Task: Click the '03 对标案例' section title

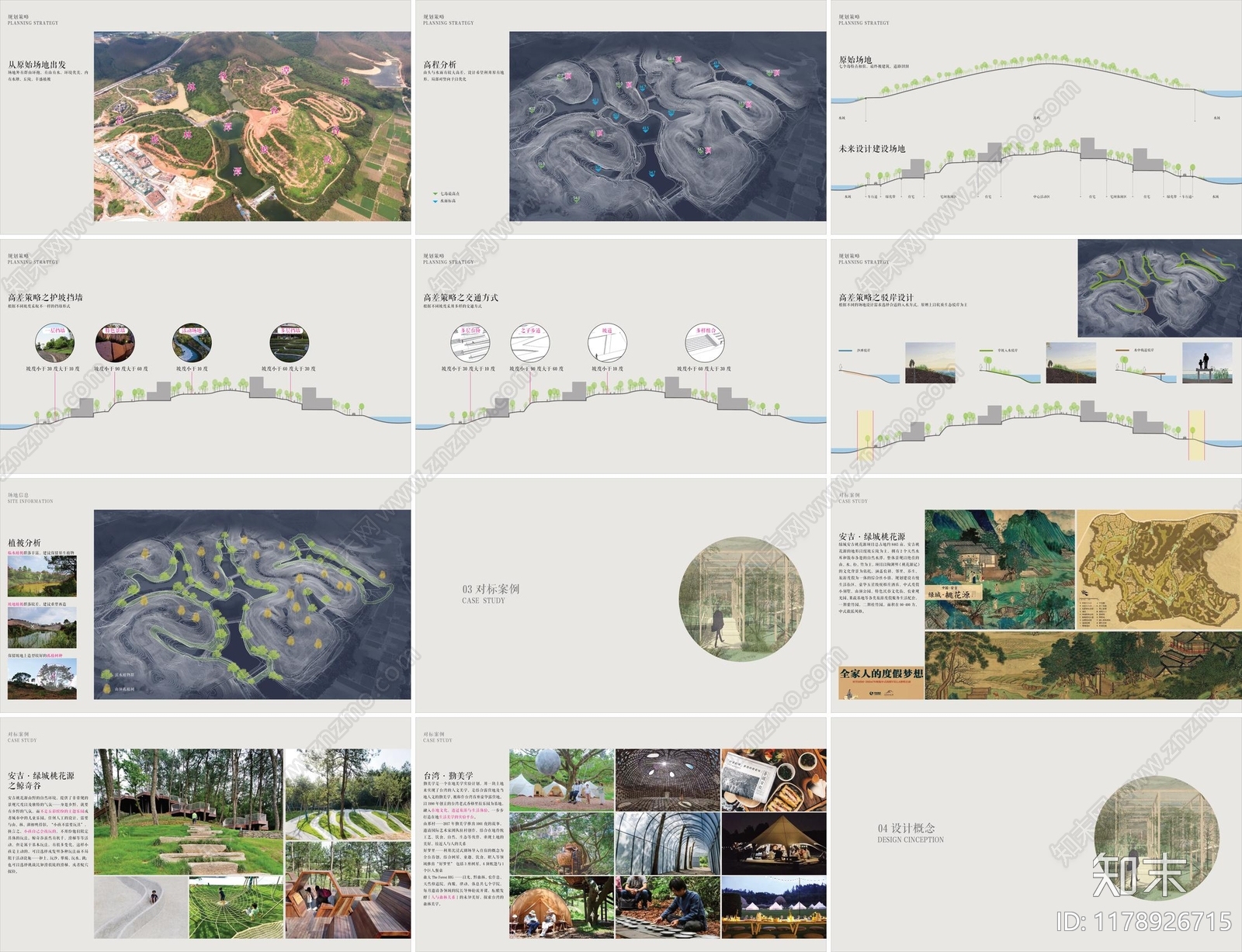Action: [x=491, y=589]
